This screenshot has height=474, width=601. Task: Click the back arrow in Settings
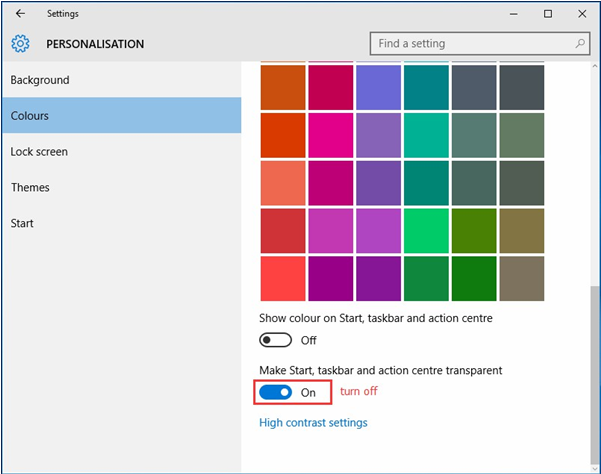pyautogui.click(x=20, y=14)
